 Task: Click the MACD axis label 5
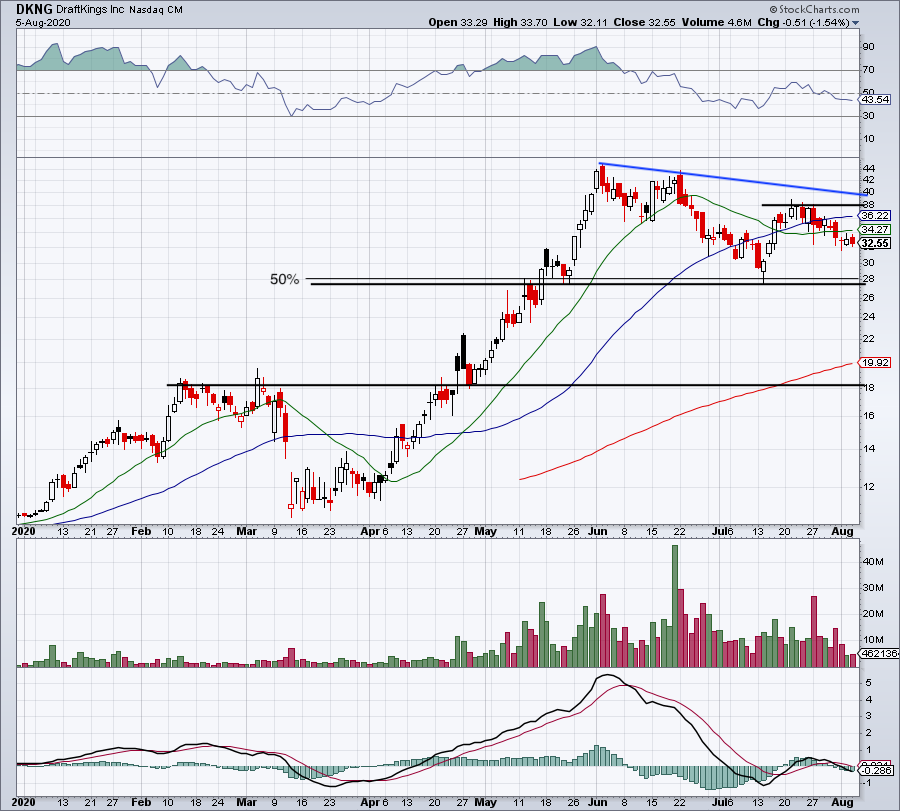point(869,683)
